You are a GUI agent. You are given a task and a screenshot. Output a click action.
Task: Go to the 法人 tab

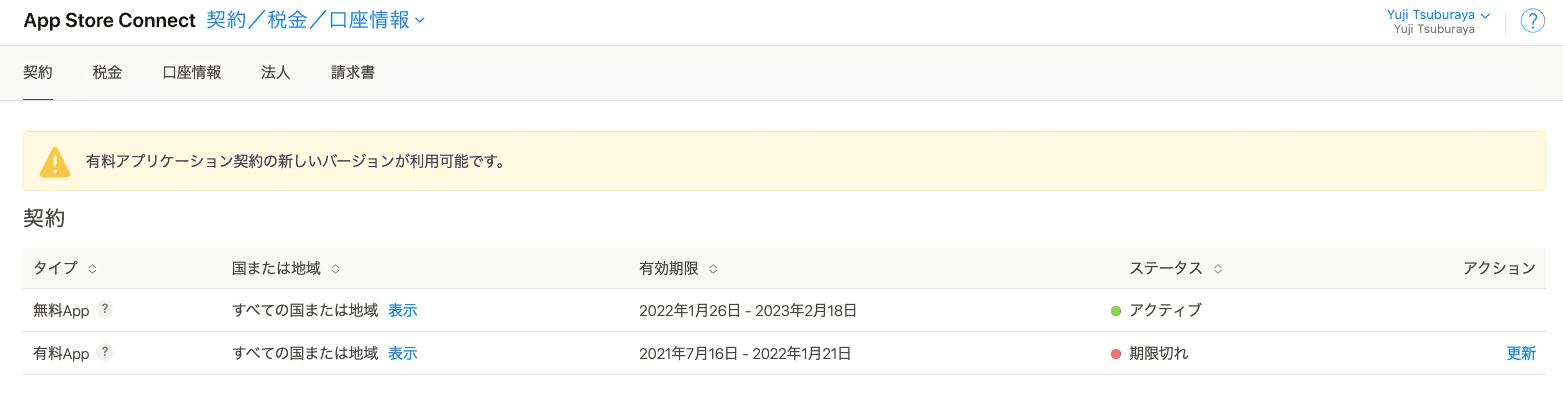click(276, 72)
